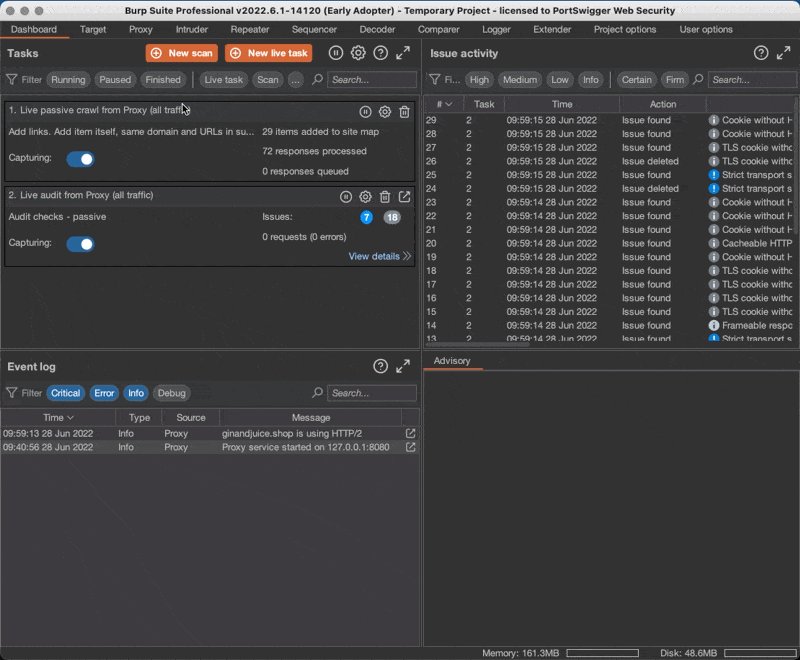Filter issues by Medium severity
The image size is (800, 660).
[519, 80]
